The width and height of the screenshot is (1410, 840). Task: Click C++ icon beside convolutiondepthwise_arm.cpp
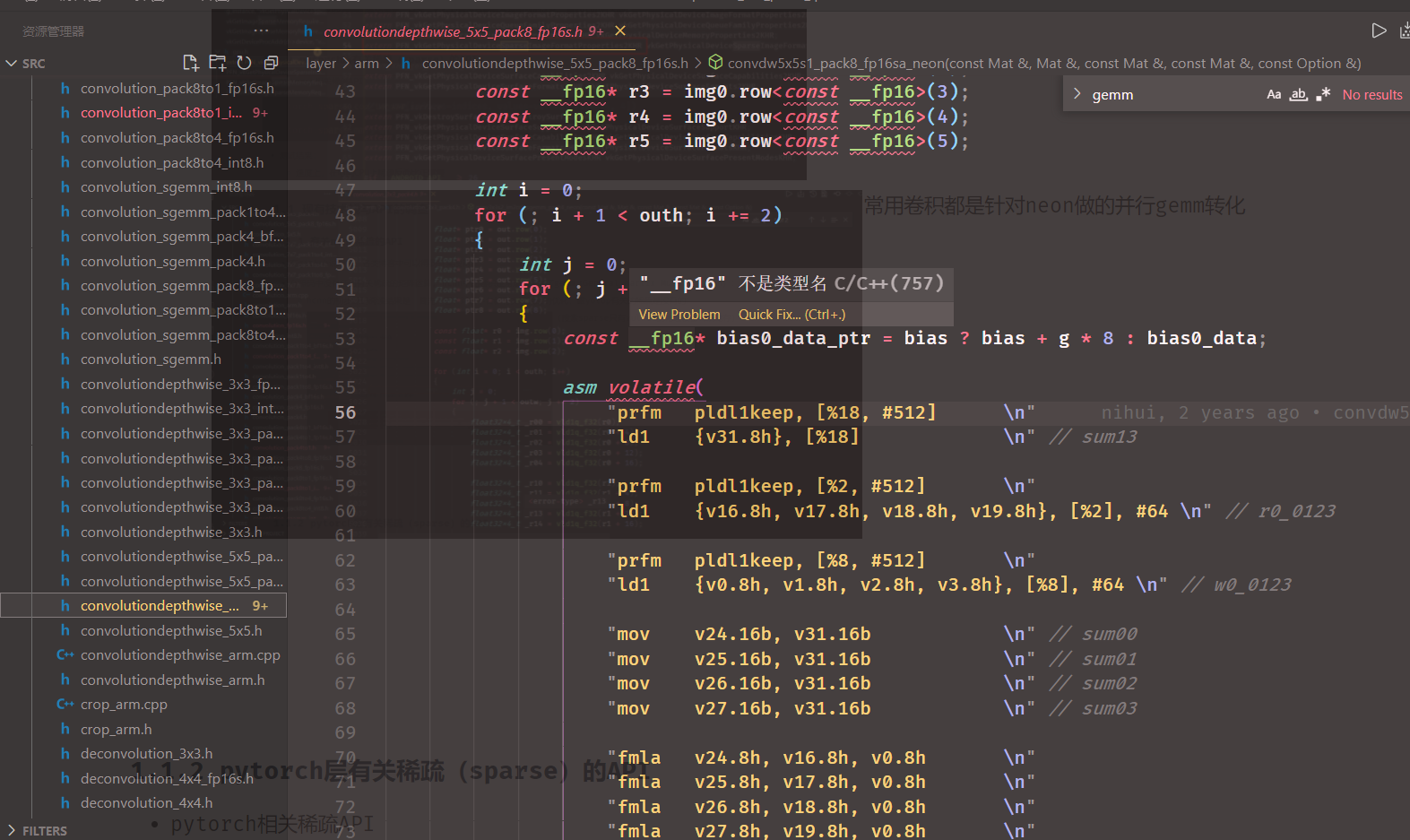click(65, 655)
